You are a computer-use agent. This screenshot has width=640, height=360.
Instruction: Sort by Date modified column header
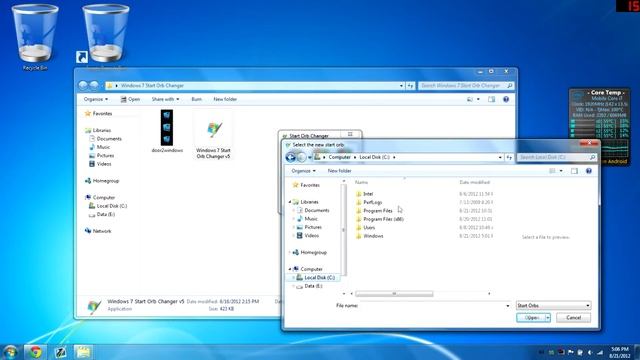474,182
